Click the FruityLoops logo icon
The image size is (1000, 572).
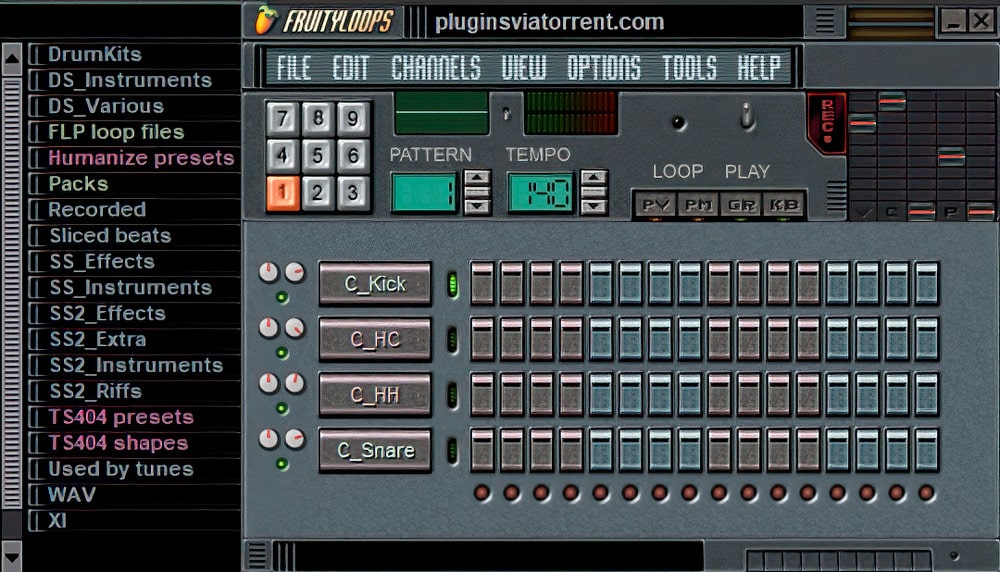click(x=264, y=20)
